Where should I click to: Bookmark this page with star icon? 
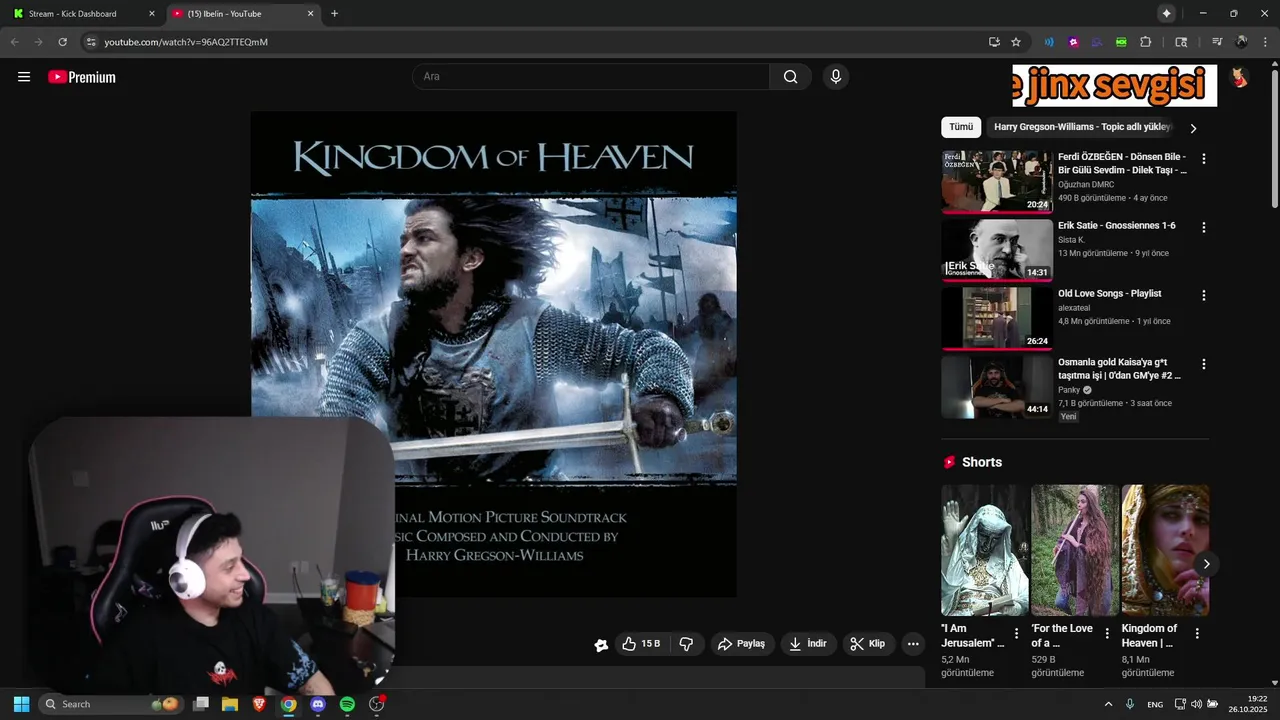[1016, 42]
